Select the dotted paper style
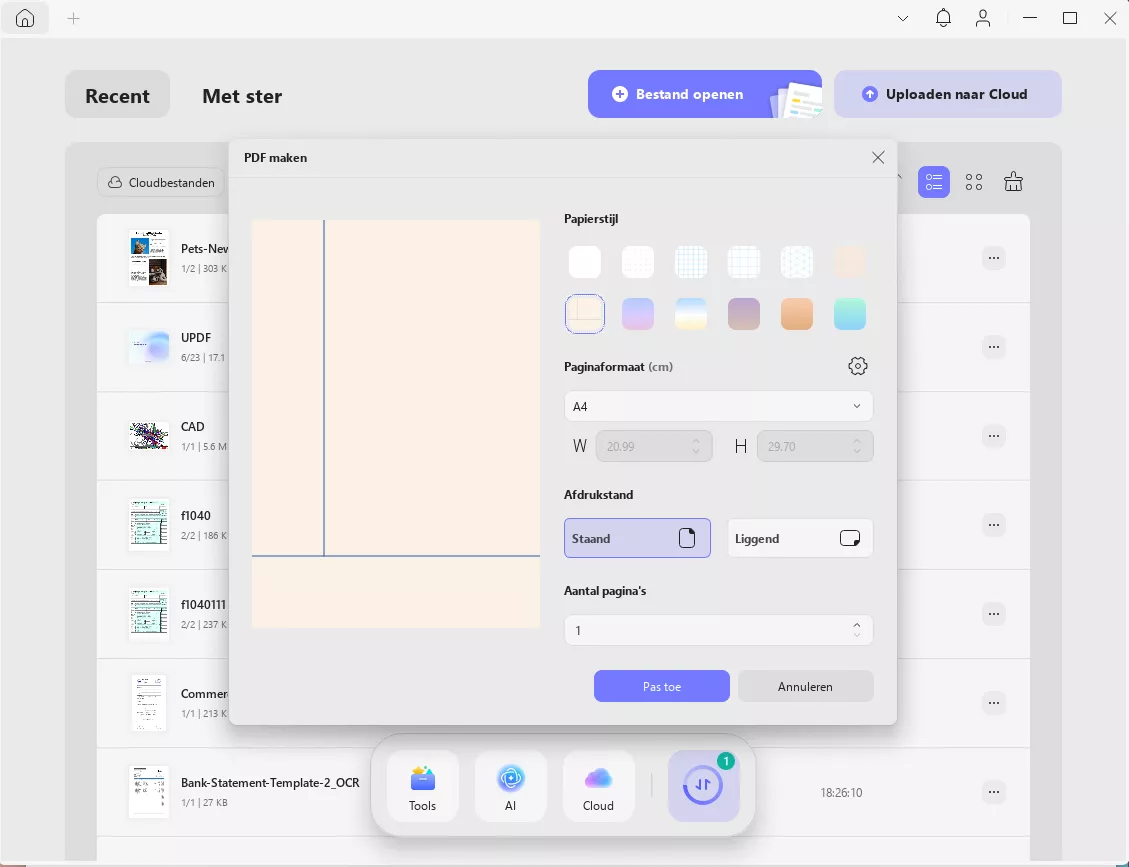Image resolution: width=1129 pixels, height=867 pixels. [638, 261]
